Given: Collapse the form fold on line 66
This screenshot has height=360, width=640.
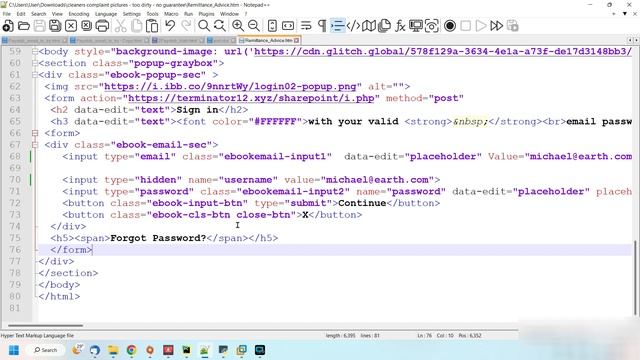Looking at the screenshot, I should (x=35, y=133).
